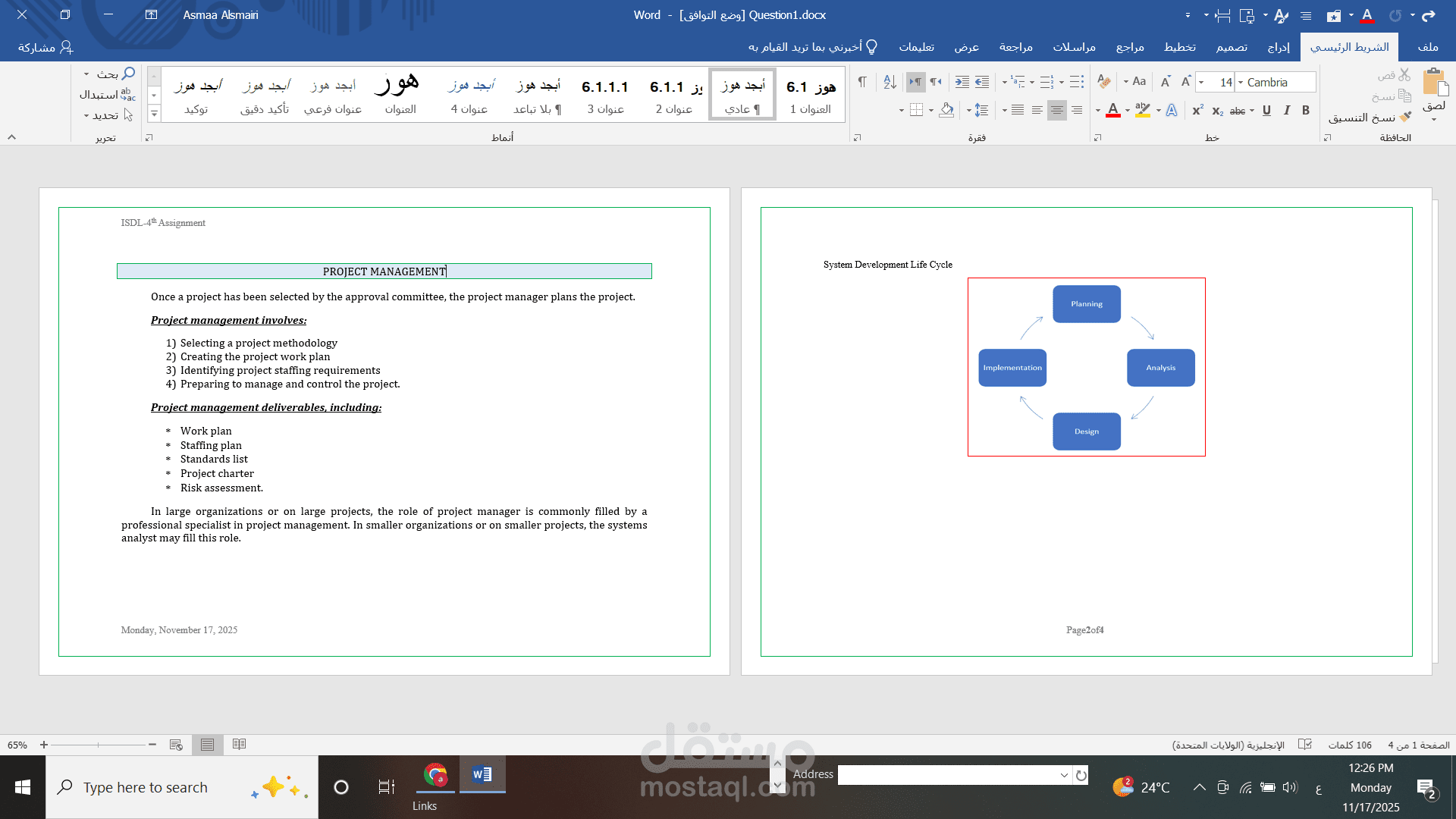The image size is (1456, 819).
Task: Apply superscript formatting
Action: (1197, 111)
